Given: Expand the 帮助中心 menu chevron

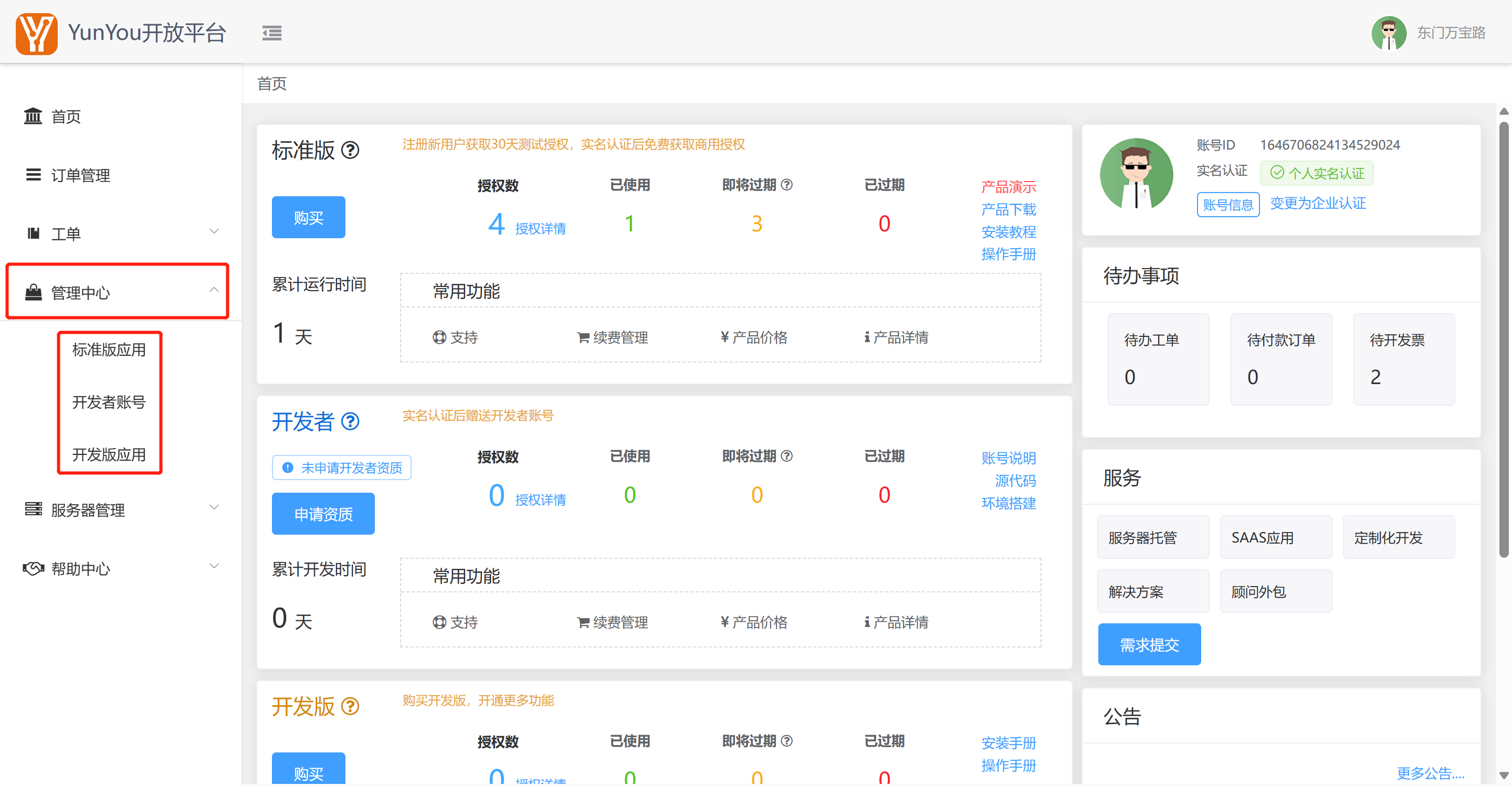Looking at the screenshot, I should click(x=214, y=566).
